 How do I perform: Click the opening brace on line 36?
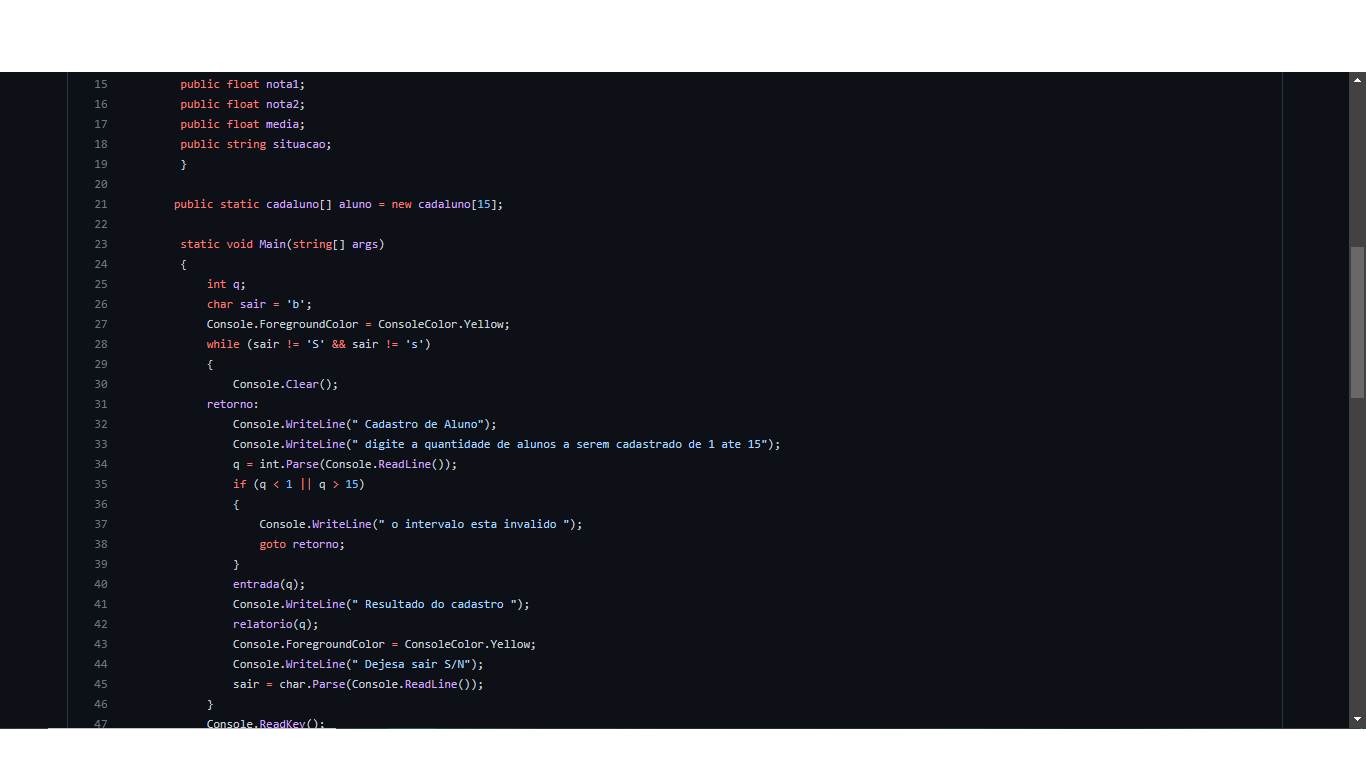[237, 504]
